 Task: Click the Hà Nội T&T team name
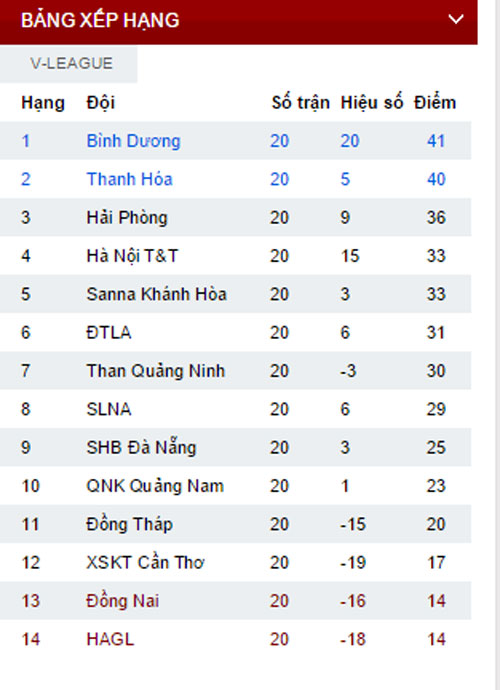click(x=132, y=256)
